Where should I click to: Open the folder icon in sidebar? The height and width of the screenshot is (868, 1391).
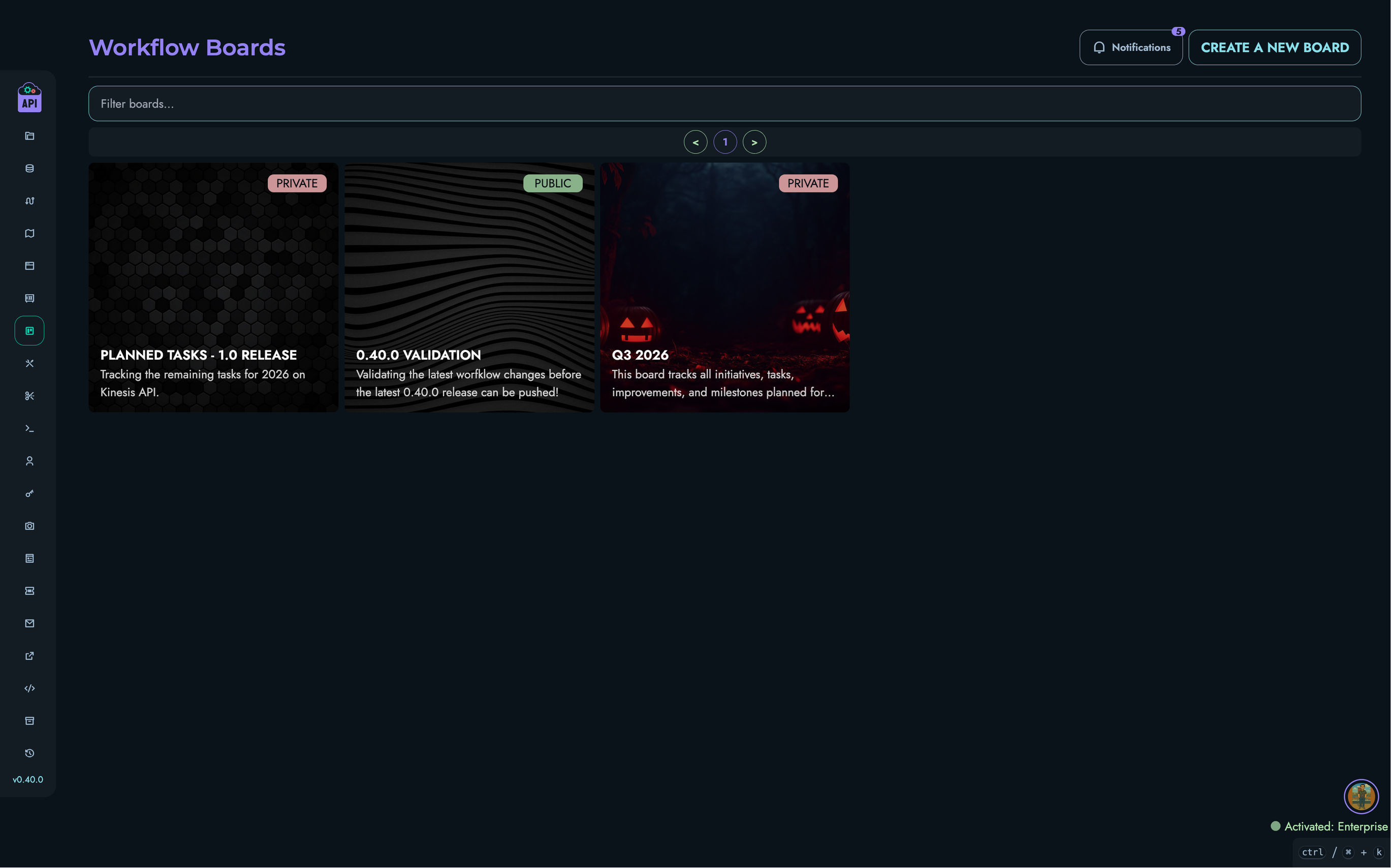pyautogui.click(x=29, y=136)
